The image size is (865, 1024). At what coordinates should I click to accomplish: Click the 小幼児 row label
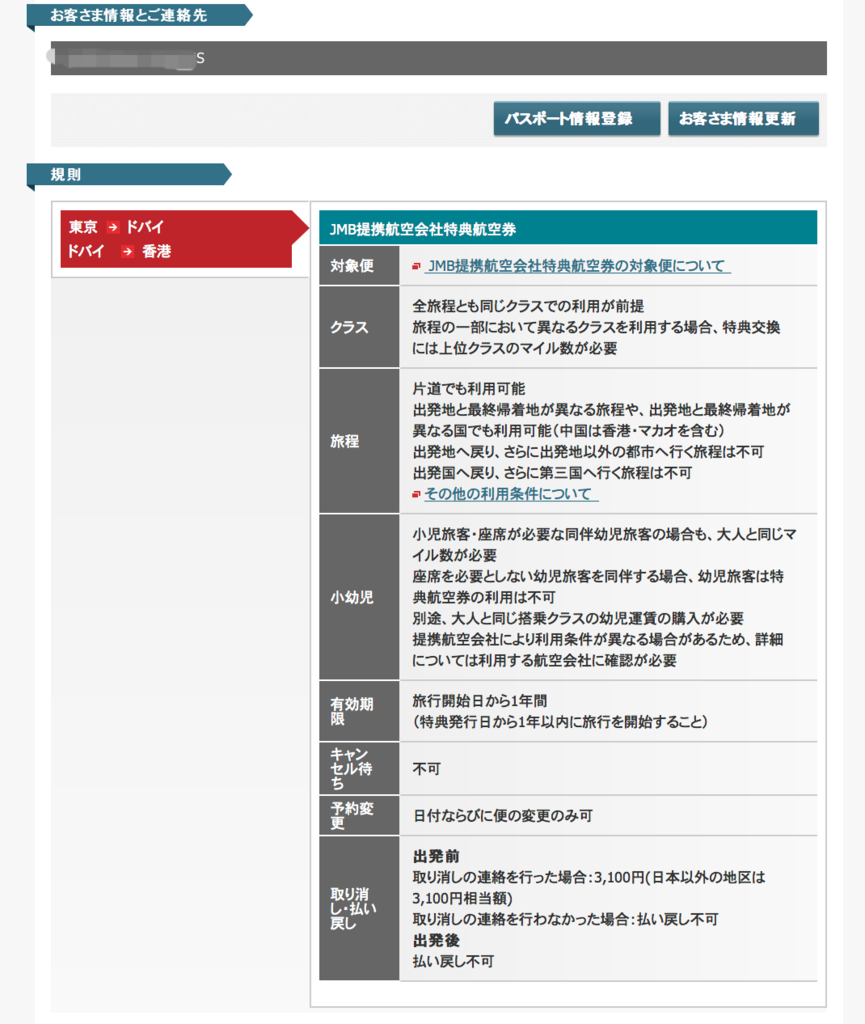359,597
